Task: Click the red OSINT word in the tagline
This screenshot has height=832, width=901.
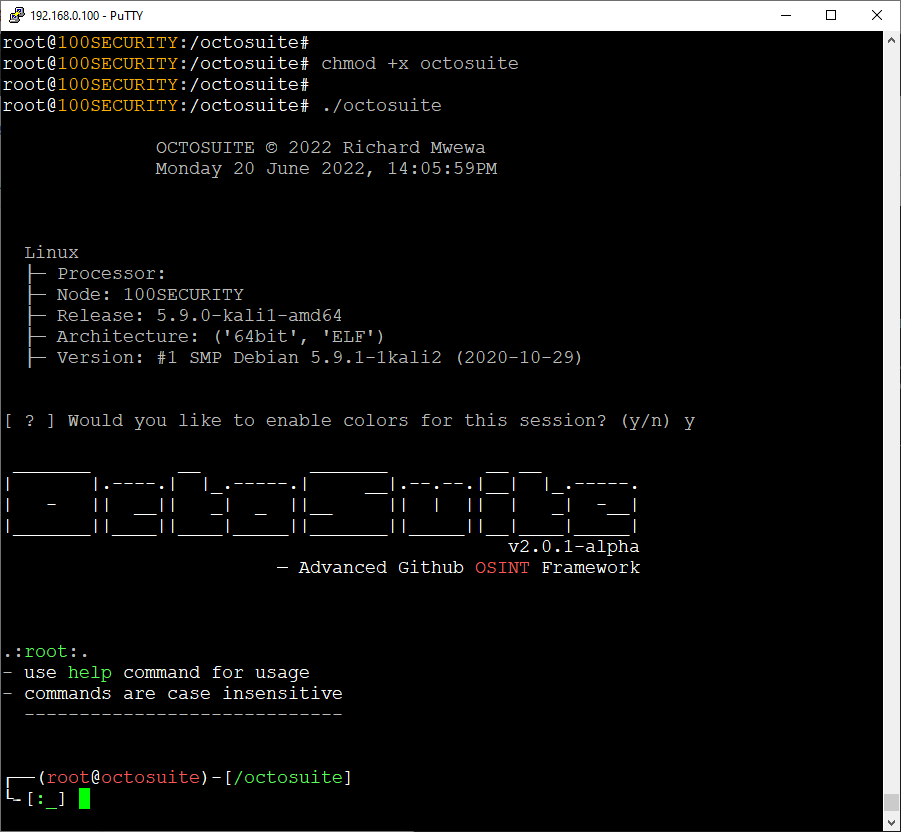Action: (502, 568)
